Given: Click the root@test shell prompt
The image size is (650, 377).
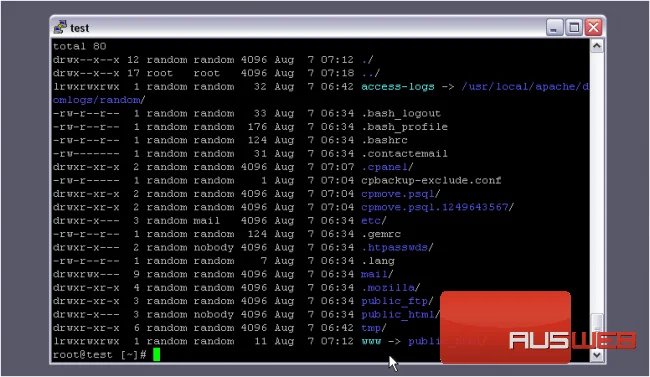Looking at the screenshot, I should (x=99, y=355).
